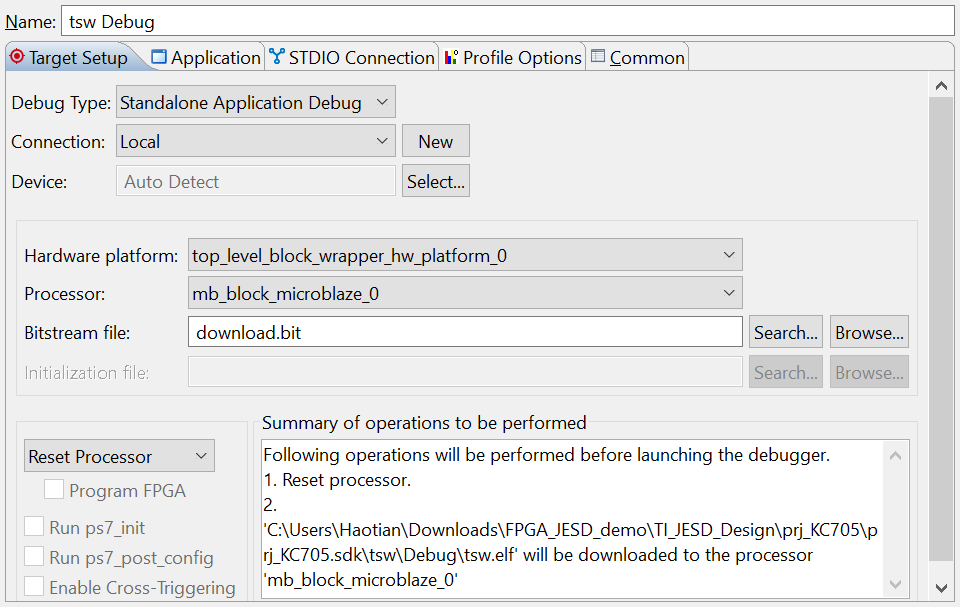Viewport: 960px width, 607px height.
Task: Toggle the Run ps7_post_config checkbox
Action: 35,557
